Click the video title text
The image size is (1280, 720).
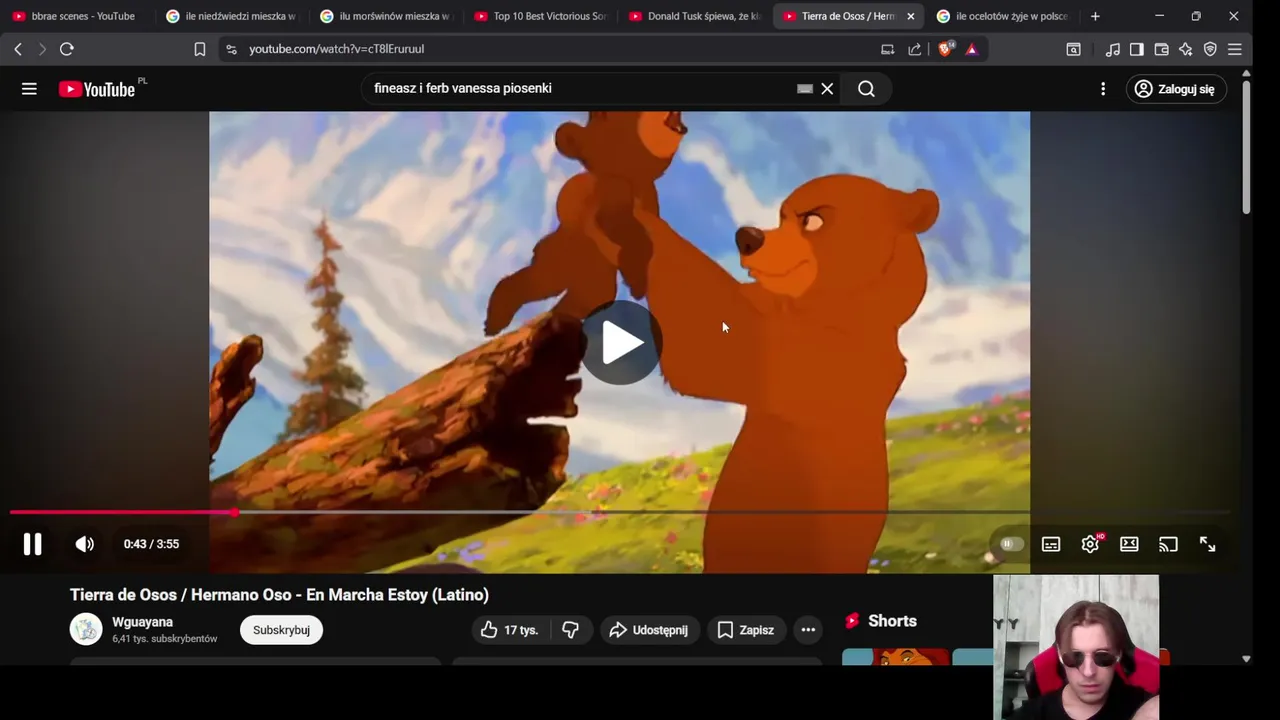click(x=279, y=595)
